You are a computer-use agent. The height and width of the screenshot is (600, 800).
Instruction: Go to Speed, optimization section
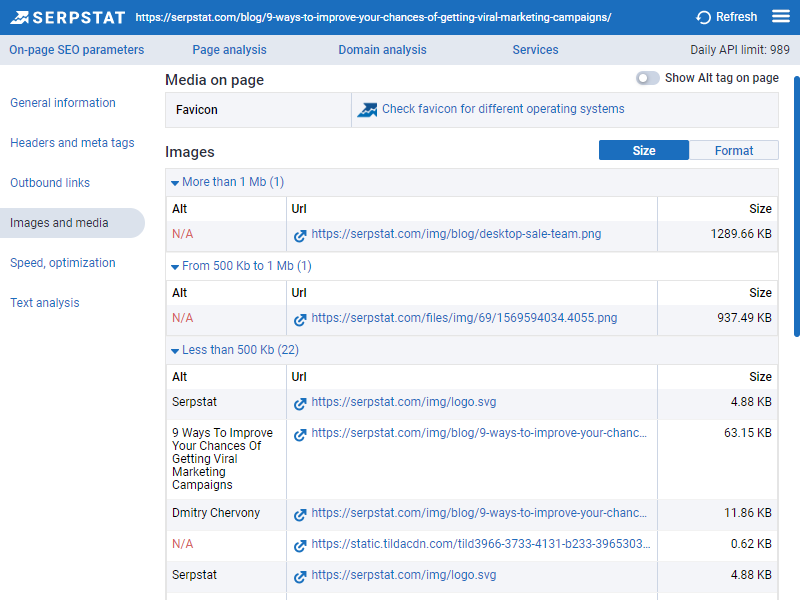click(63, 263)
